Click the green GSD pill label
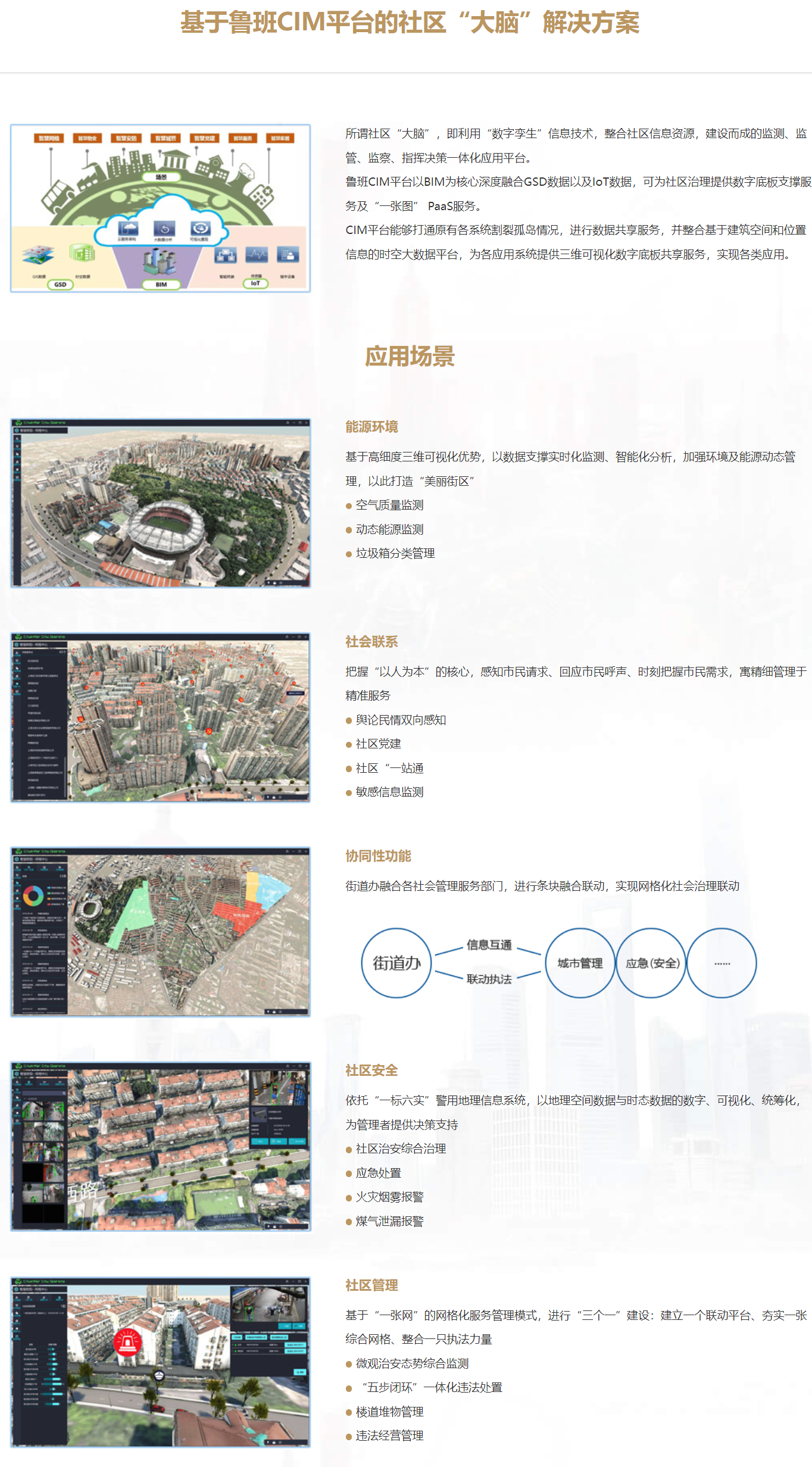 60,285
